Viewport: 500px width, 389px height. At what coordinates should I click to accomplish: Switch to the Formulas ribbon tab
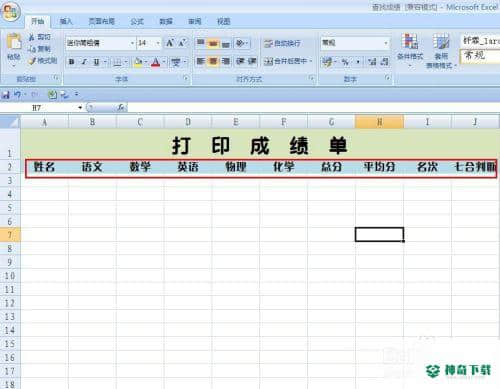137,21
